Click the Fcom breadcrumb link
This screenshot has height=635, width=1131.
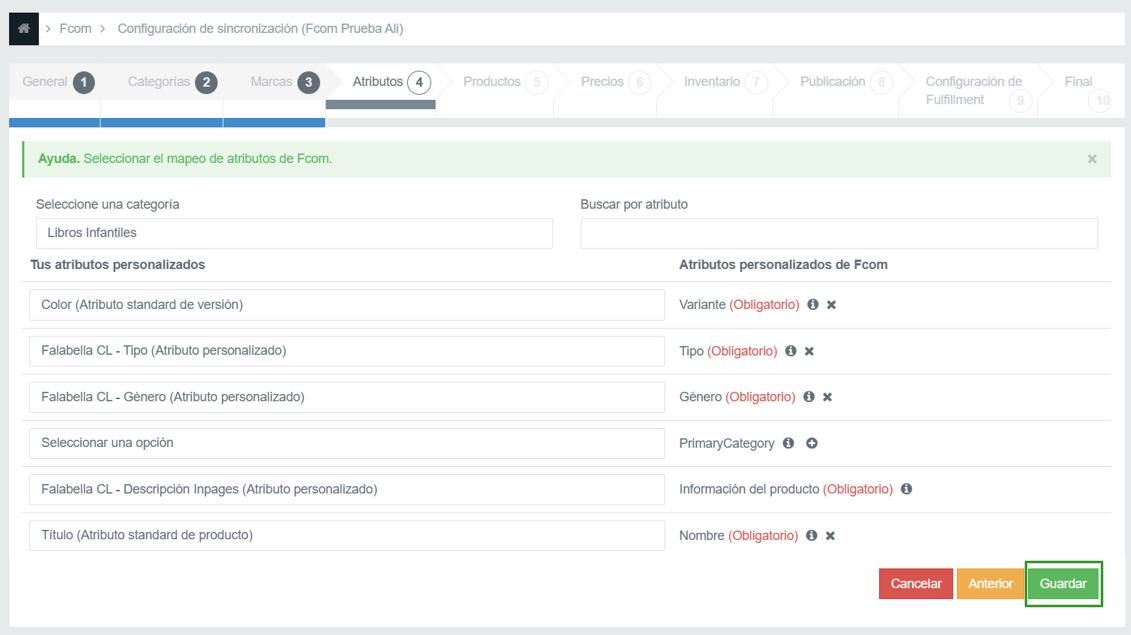(x=75, y=29)
